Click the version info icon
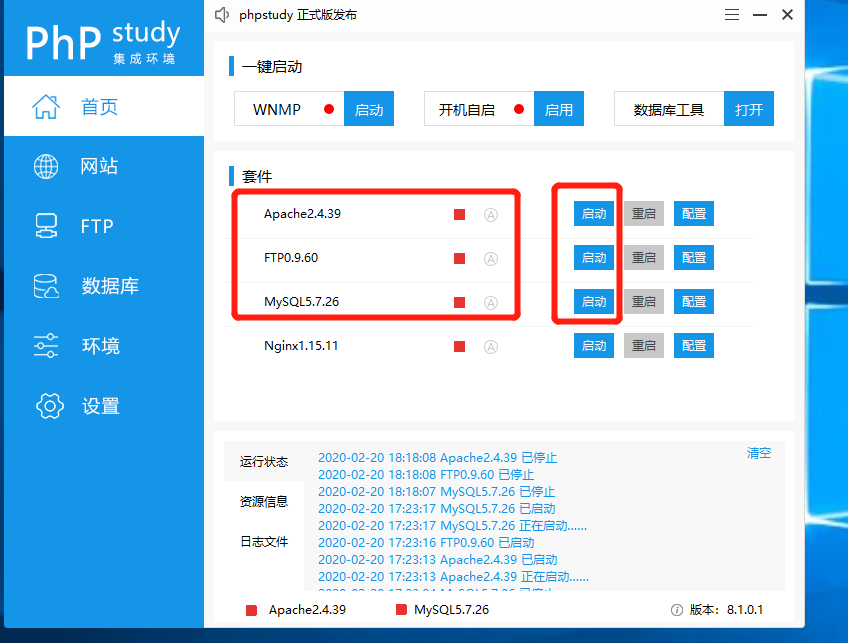The height and width of the screenshot is (643, 848). (x=677, y=610)
